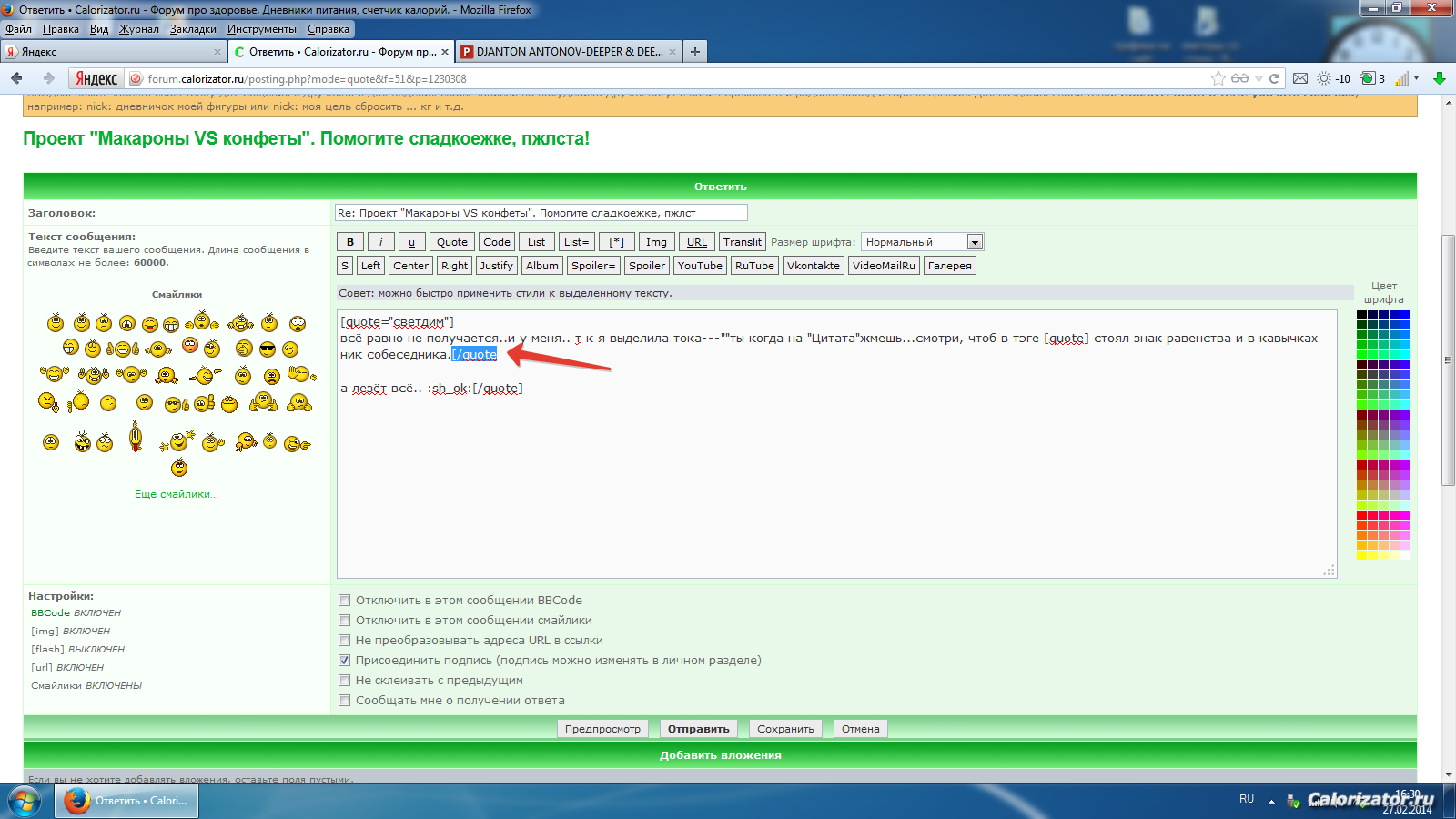Apply strikethrough with the S button
This screenshot has width=1456, height=819.
[x=345, y=266]
